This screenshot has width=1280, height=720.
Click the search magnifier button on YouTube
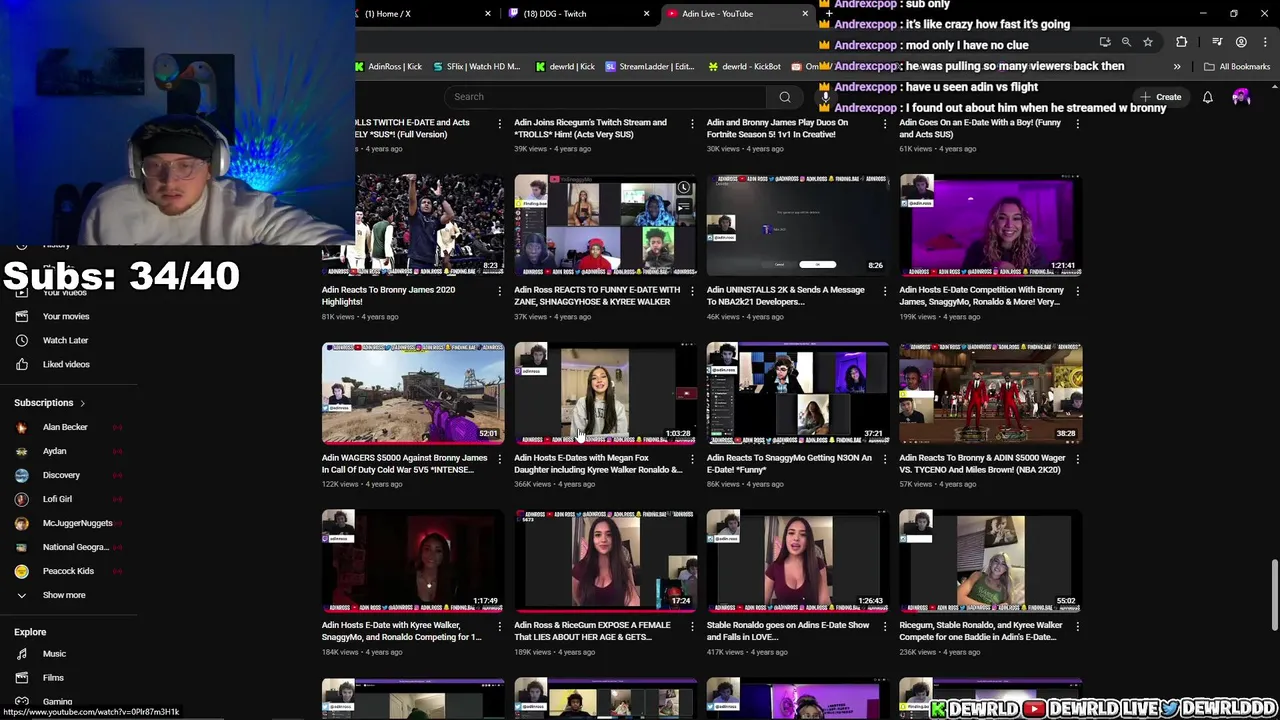click(x=785, y=97)
